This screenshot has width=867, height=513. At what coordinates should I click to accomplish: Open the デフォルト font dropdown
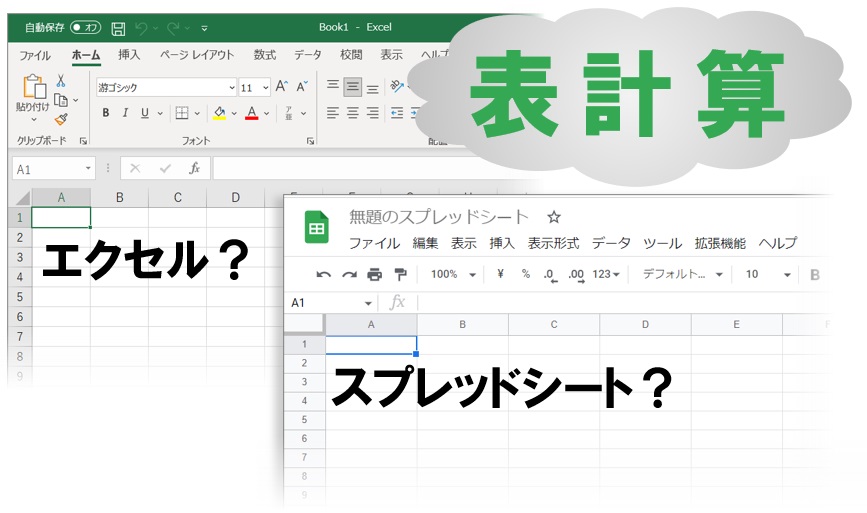(x=683, y=274)
